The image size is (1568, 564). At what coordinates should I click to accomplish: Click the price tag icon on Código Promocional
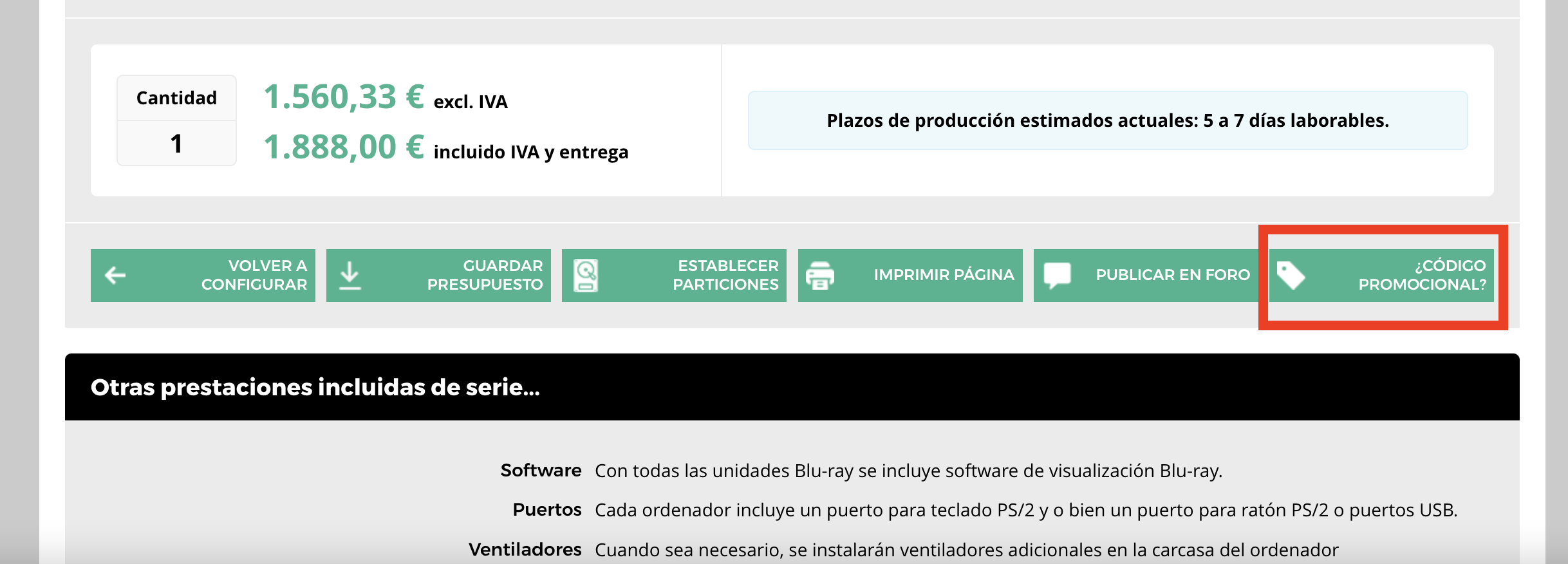point(1291,276)
